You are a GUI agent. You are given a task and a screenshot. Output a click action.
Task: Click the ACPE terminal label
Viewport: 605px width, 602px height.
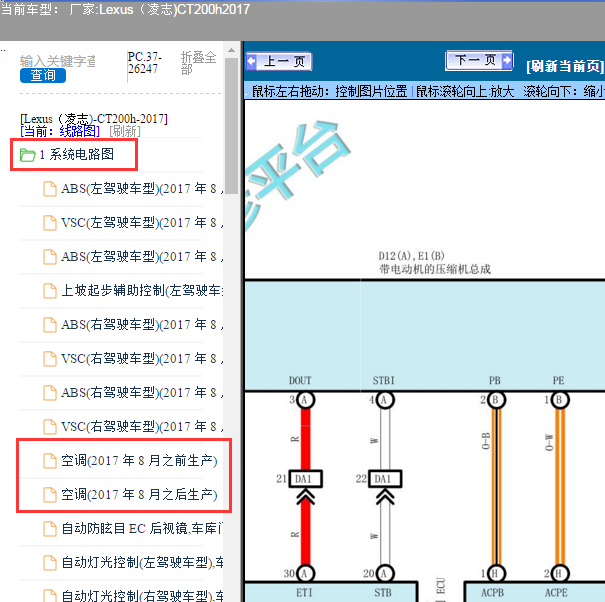tap(556, 593)
